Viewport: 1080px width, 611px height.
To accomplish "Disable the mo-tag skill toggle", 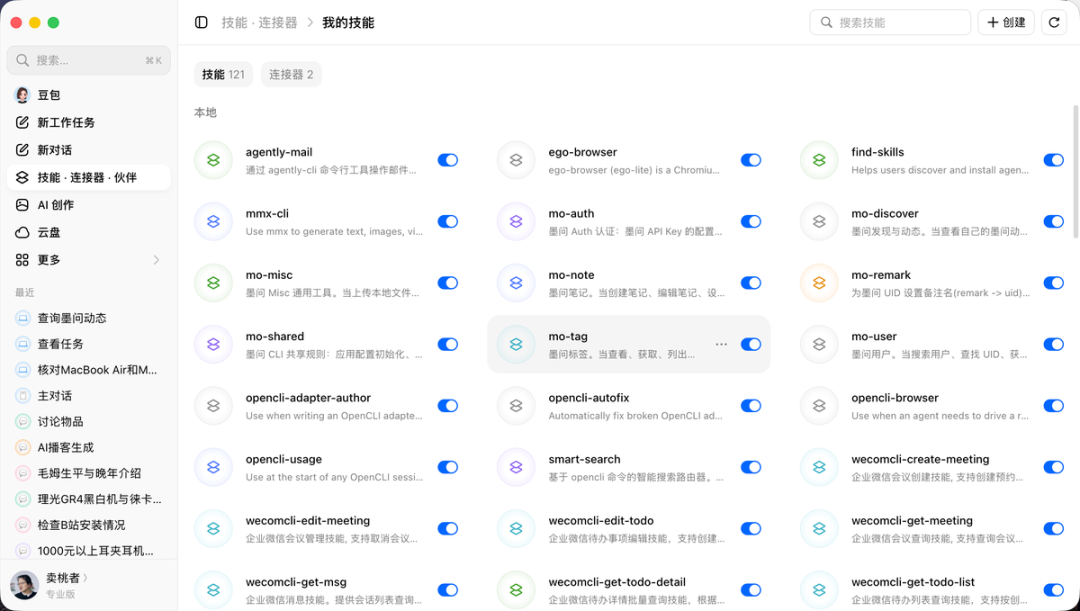I will tap(751, 344).
